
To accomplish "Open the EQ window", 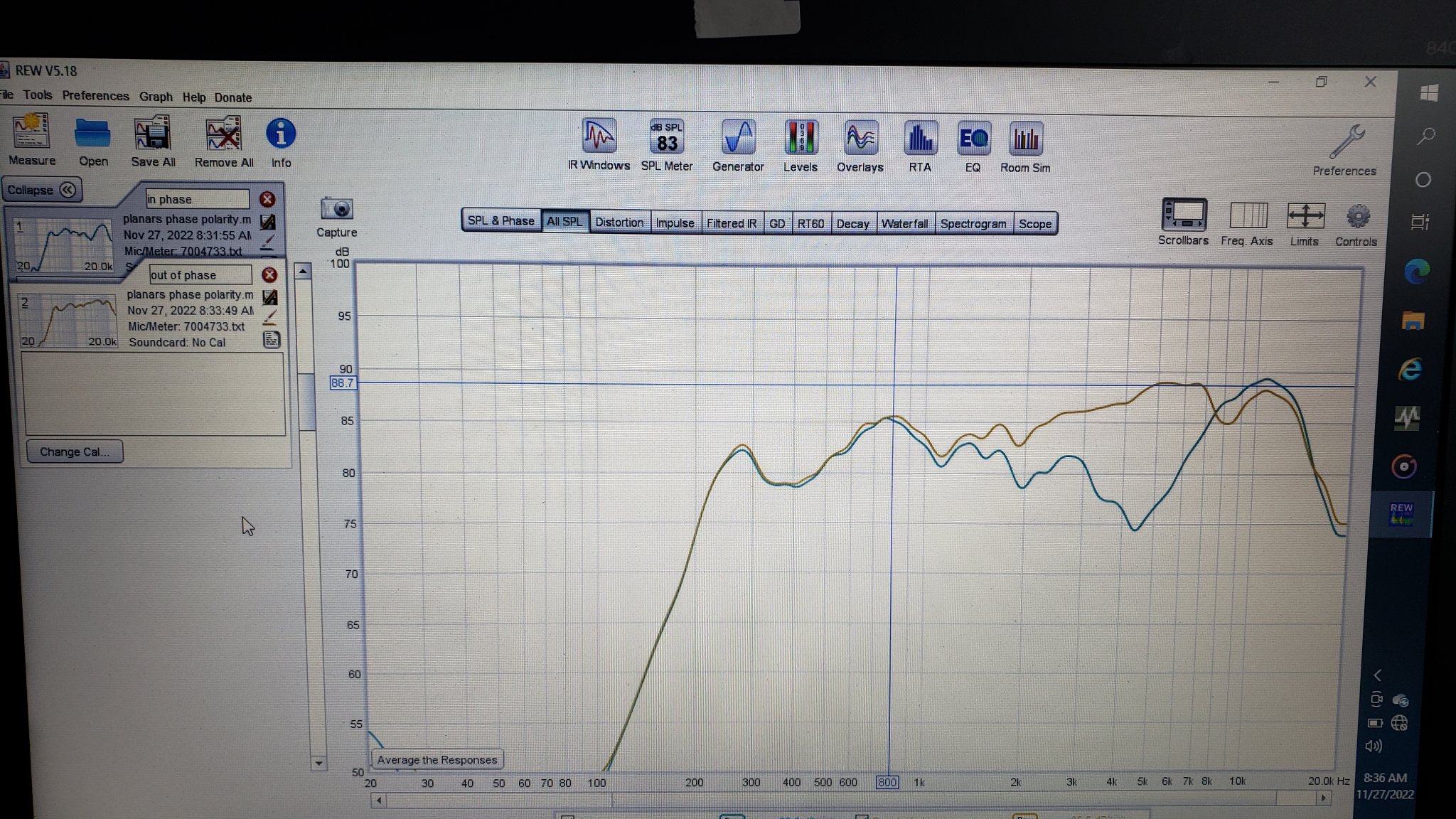I will tap(973, 147).
